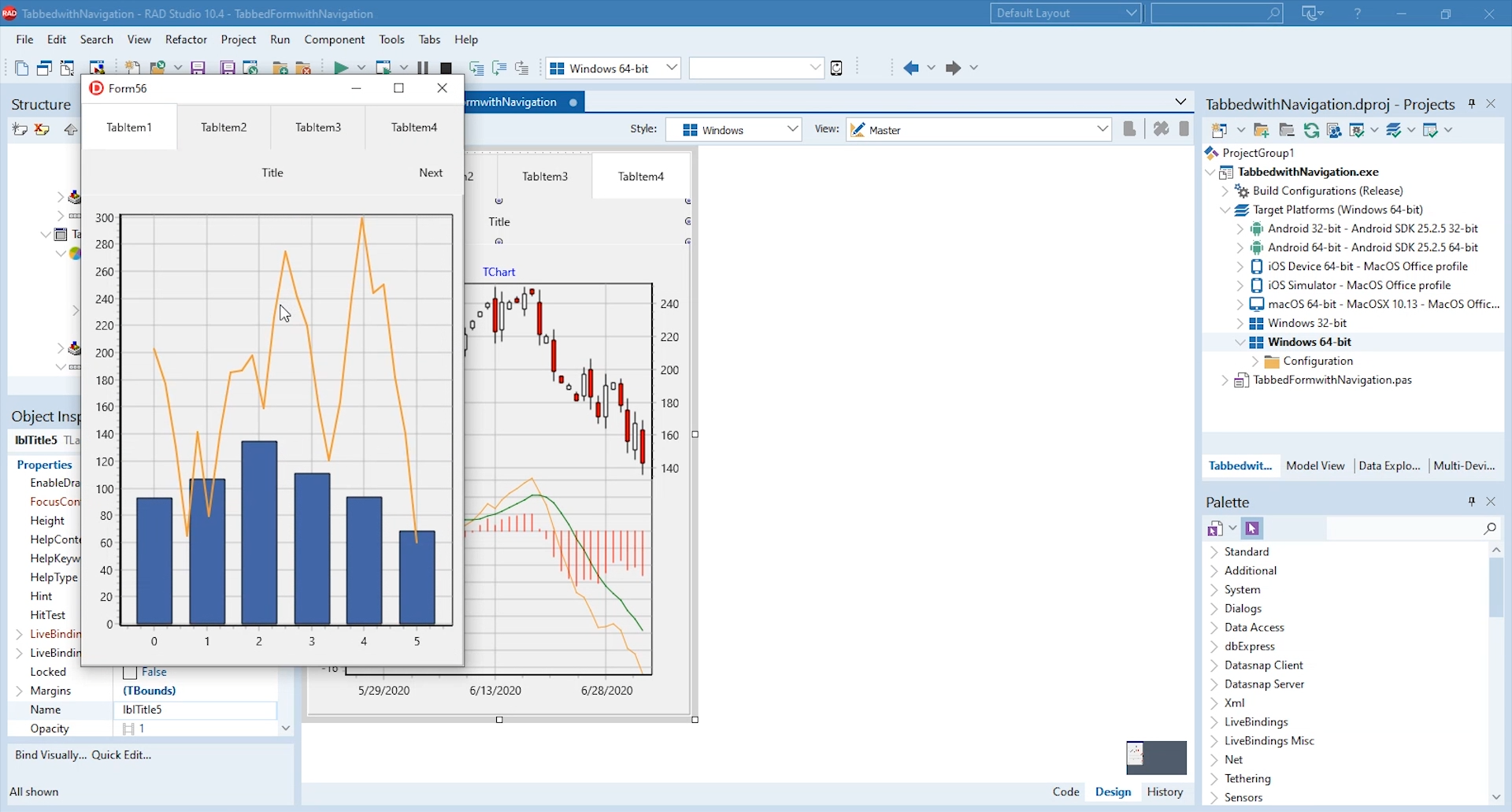Click the Object Inspector scroll-down arrow
This screenshot has height=812, width=1512.
(286, 729)
